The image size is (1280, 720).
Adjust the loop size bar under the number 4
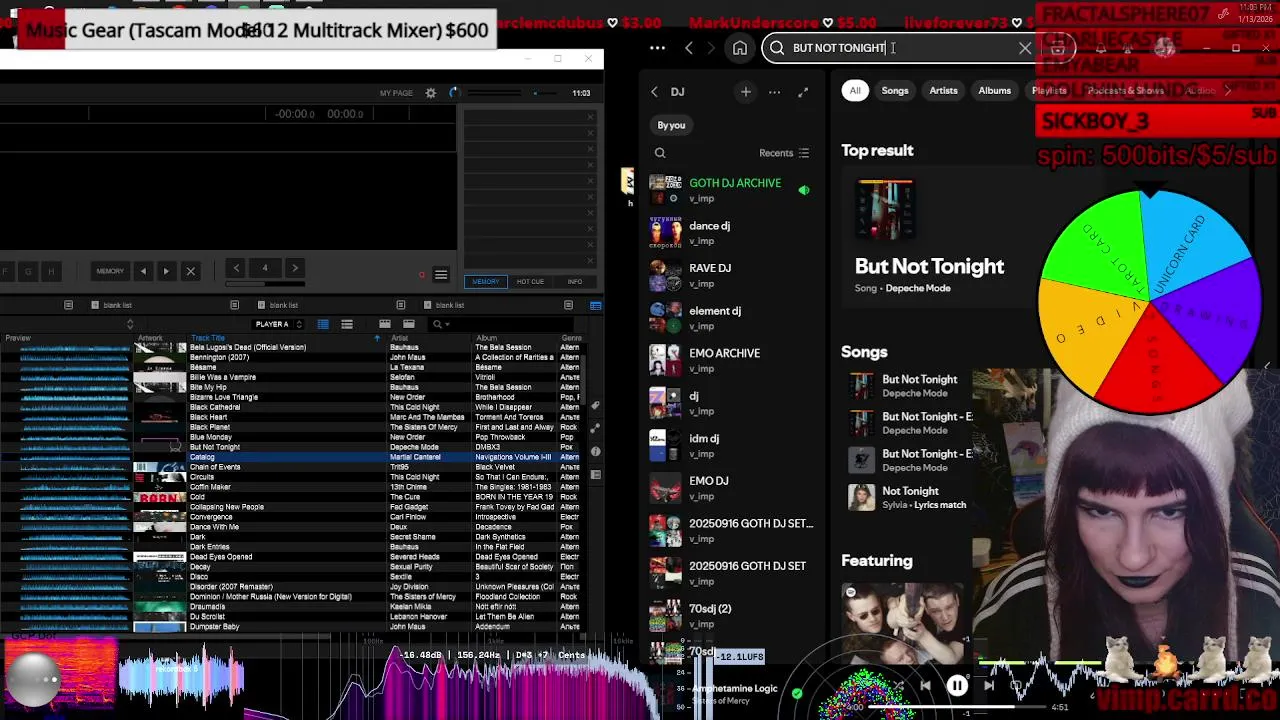click(x=265, y=284)
